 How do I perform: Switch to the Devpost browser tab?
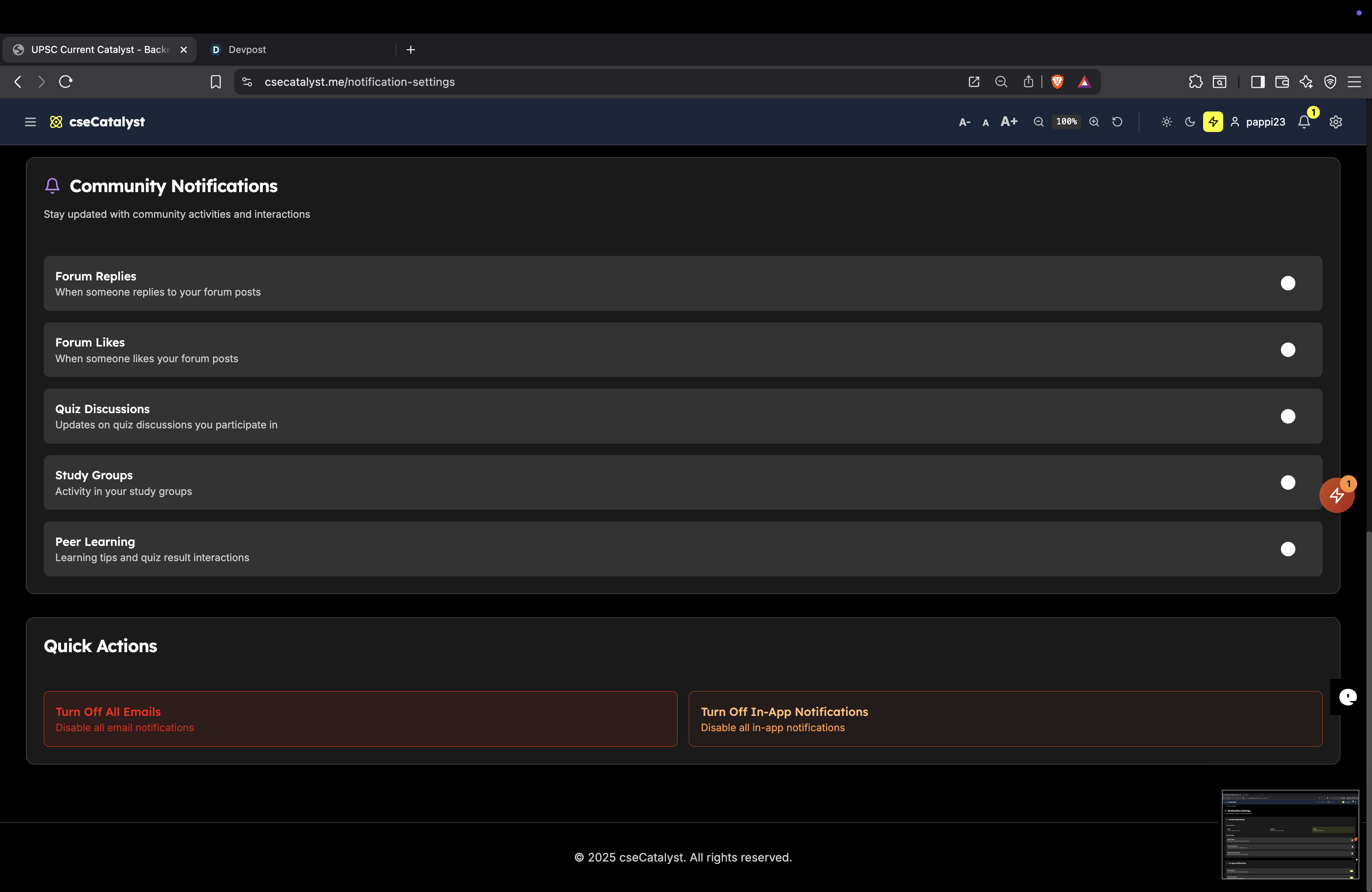tap(247, 50)
